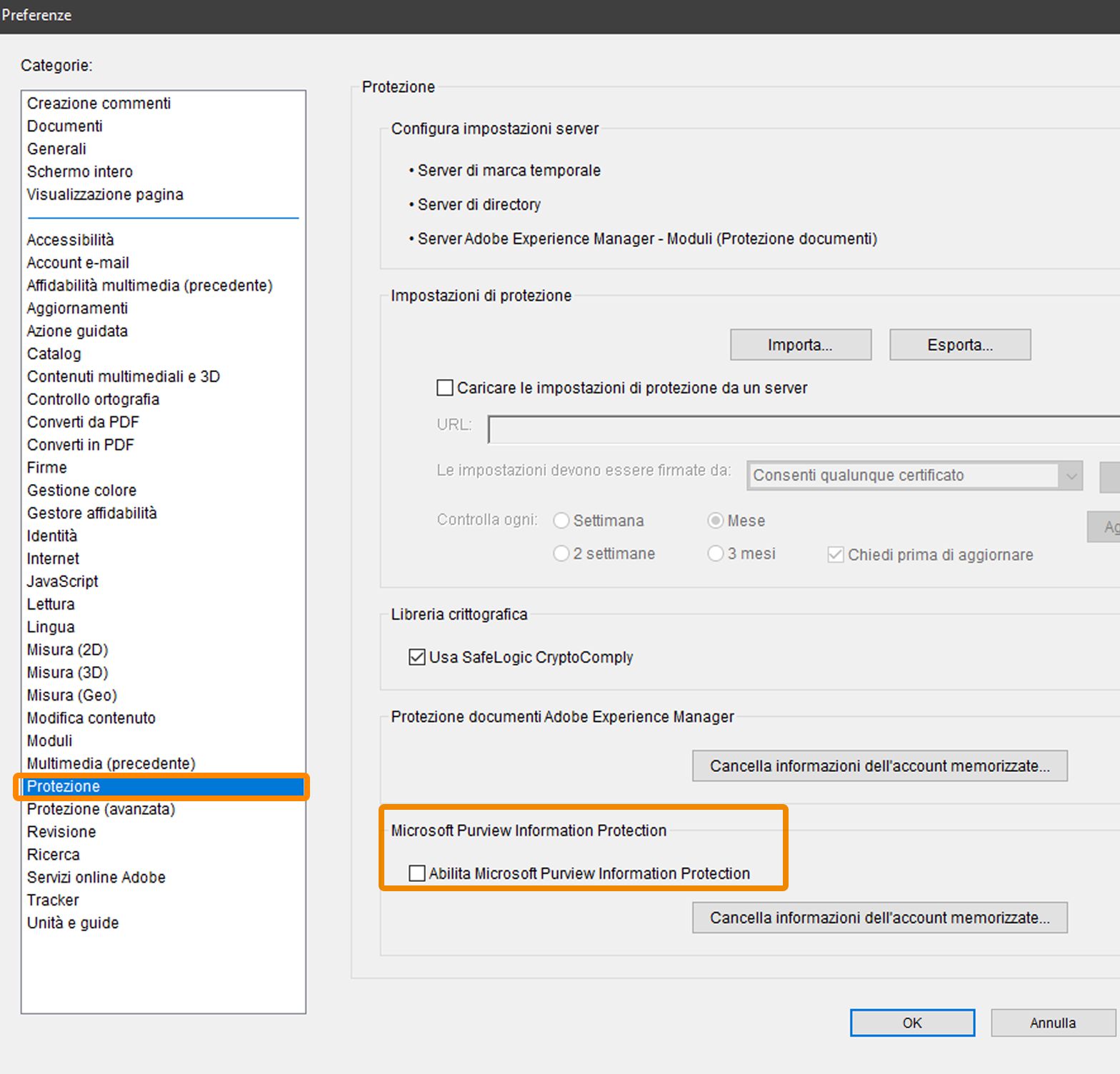Viewport: 1120px width, 1074px height.
Task: Select Multimedia (precedente) category
Action: pos(111,764)
